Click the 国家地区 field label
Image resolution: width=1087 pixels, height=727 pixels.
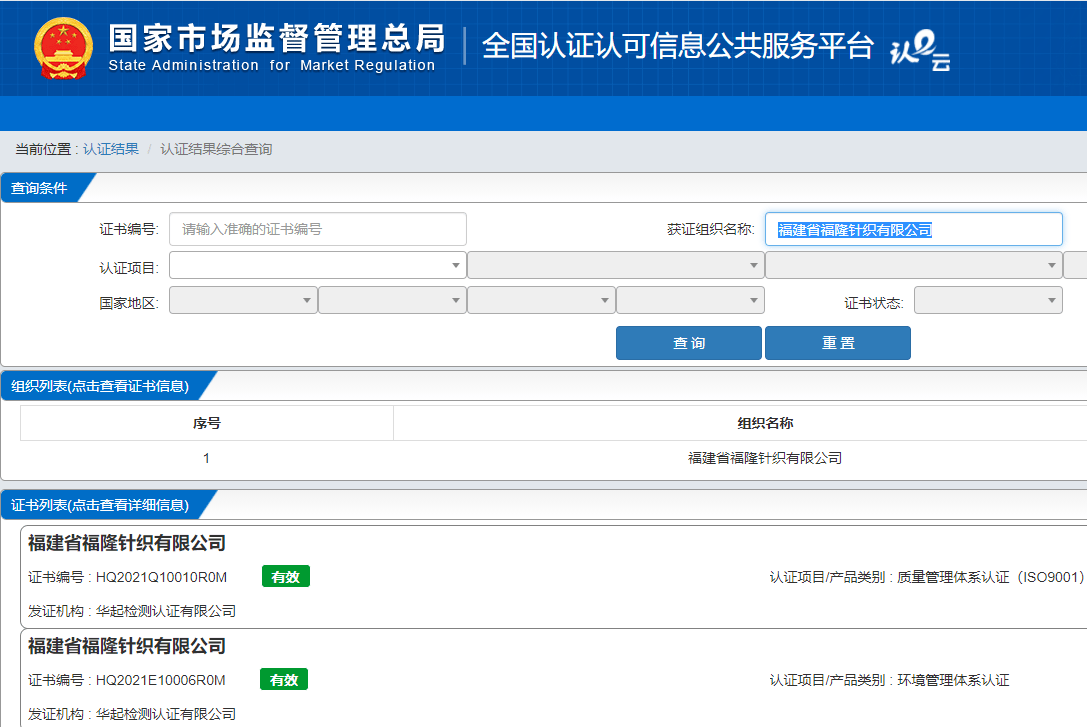[x=129, y=303]
